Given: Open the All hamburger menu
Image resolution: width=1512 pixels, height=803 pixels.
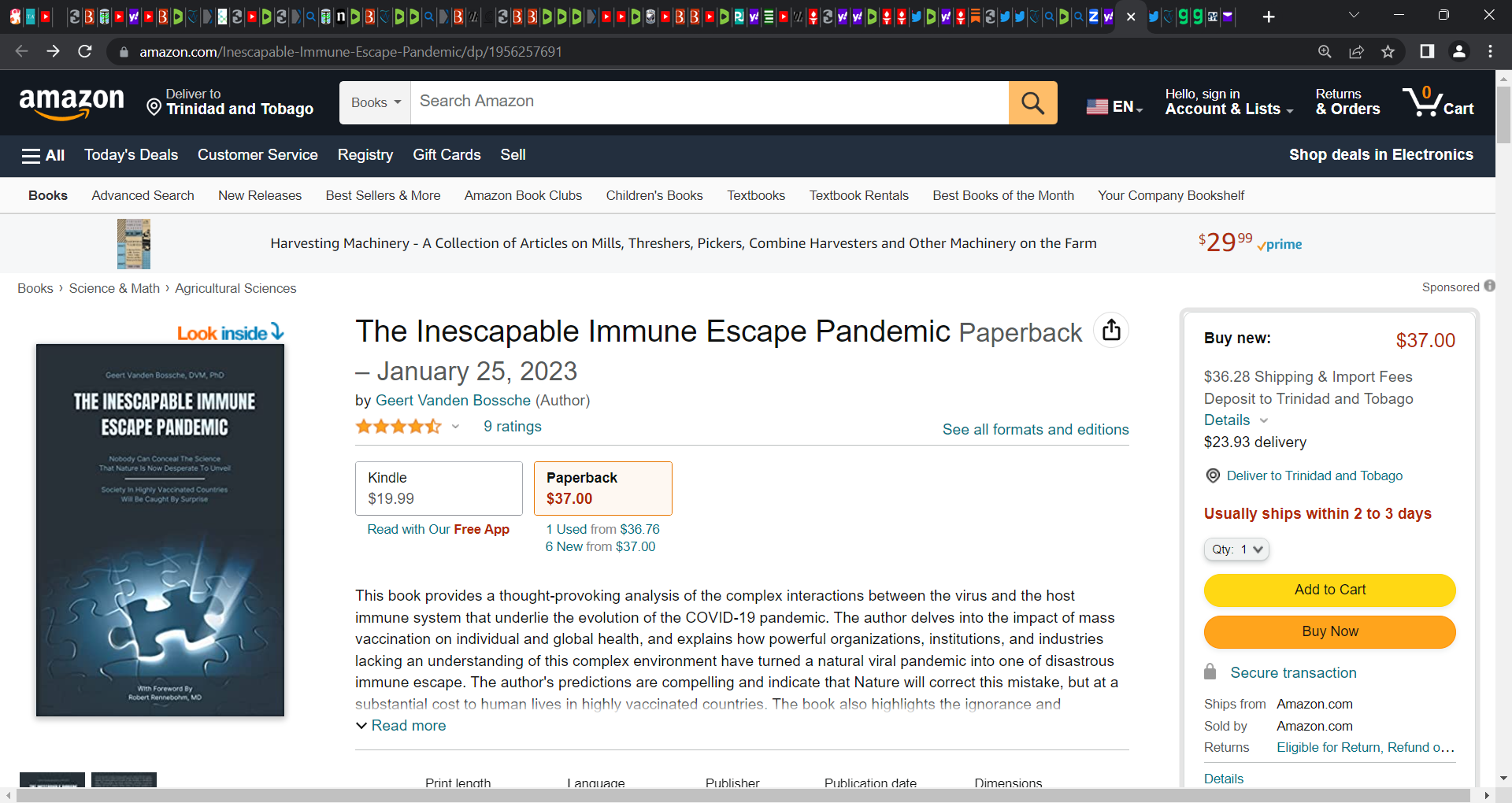Looking at the screenshot, I should click(43, 155).
